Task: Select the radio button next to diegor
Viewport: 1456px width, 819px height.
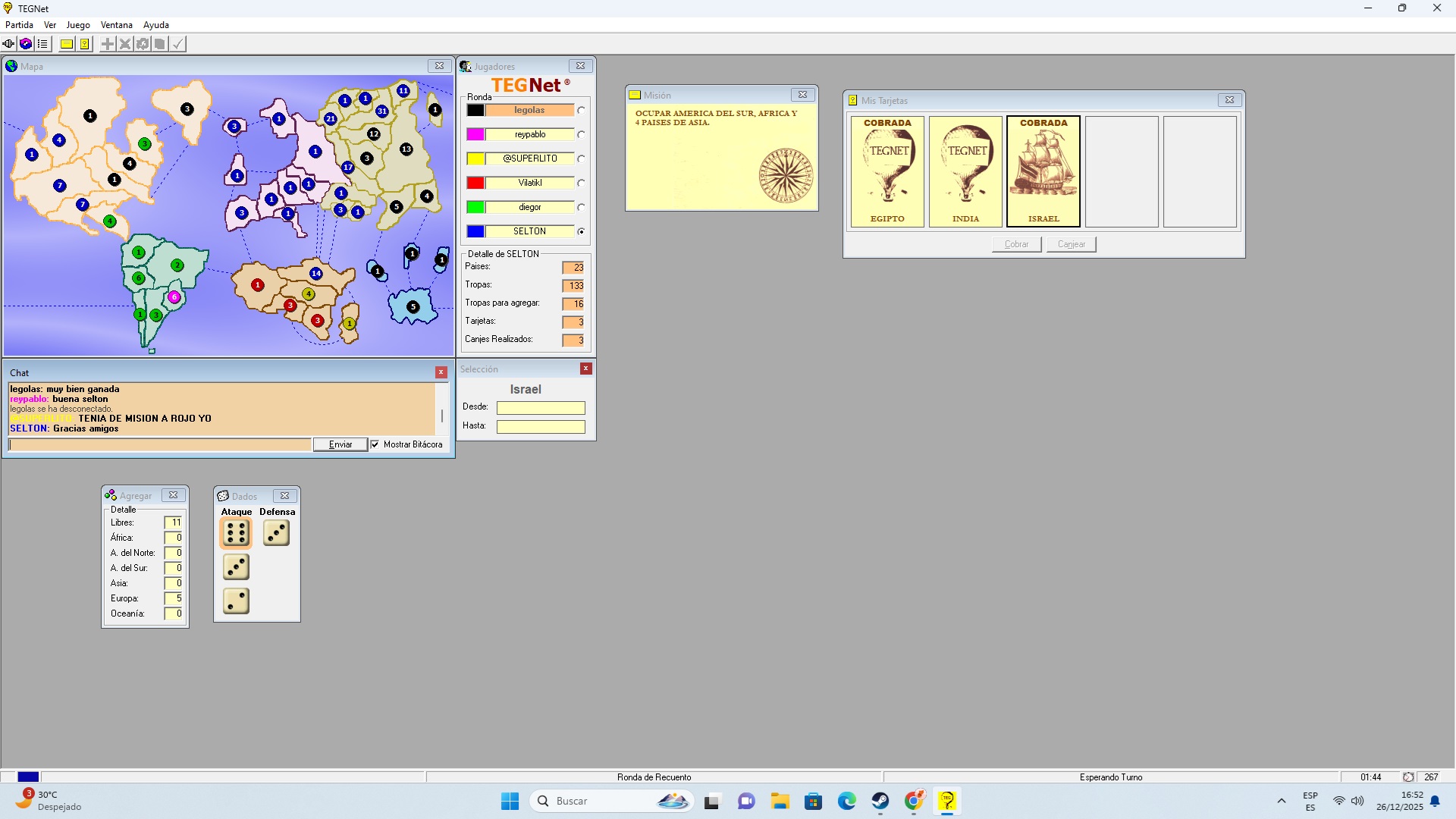Action: [581, 207]
